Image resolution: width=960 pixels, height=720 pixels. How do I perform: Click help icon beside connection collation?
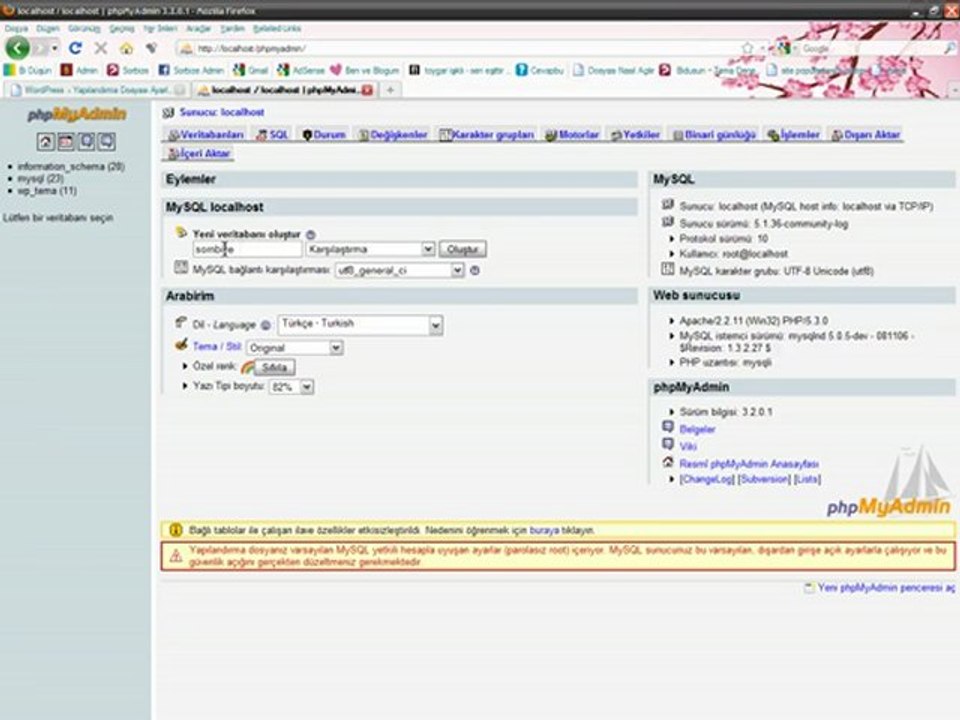point(474,270)
